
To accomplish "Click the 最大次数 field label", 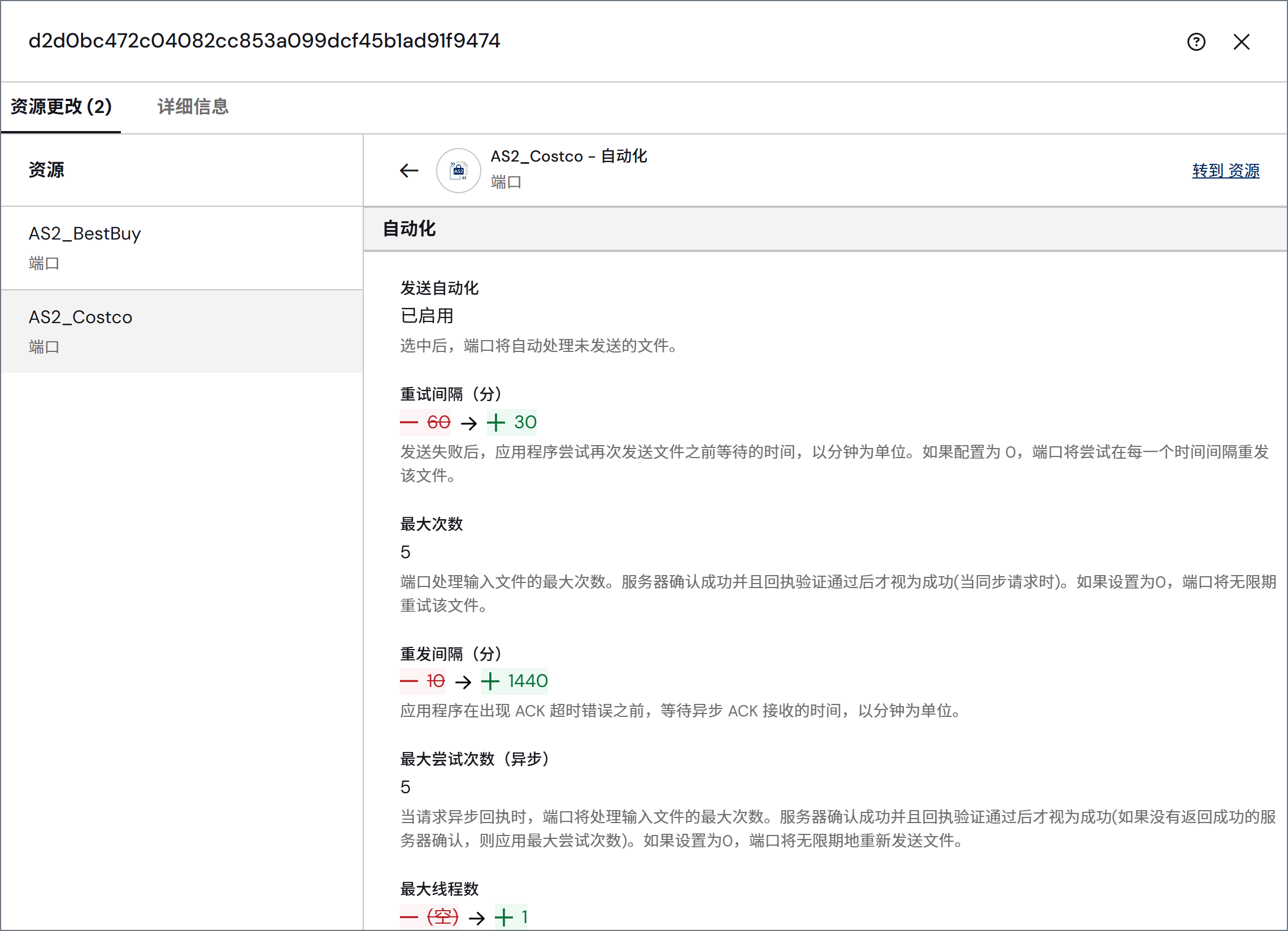I will 432,524.
